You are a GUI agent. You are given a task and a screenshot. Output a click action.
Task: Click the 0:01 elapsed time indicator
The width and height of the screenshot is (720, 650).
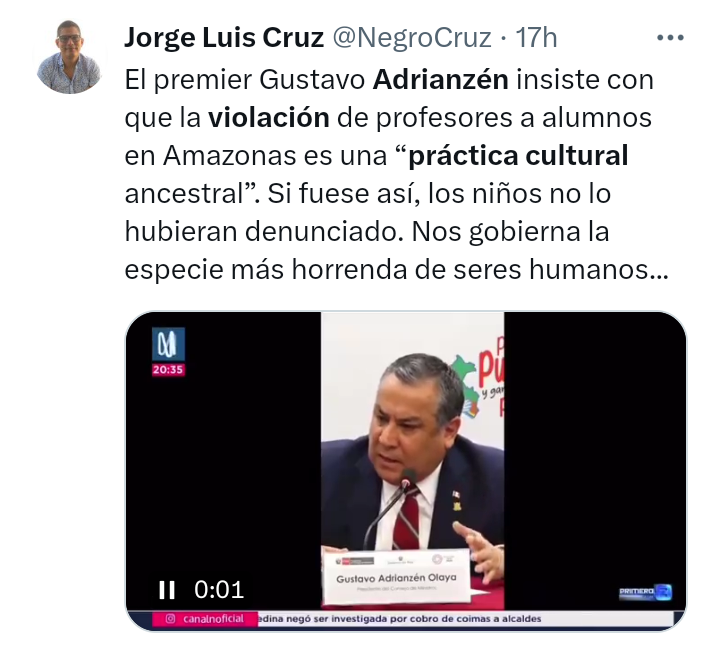pos(219,590)
